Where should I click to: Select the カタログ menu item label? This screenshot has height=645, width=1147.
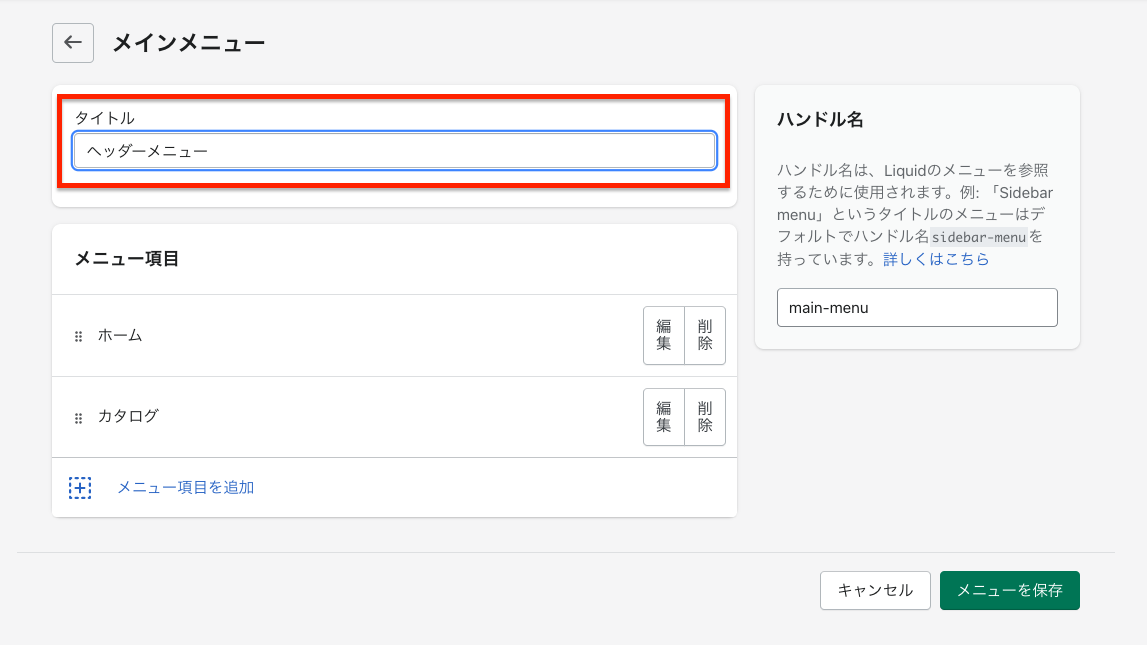128,416
